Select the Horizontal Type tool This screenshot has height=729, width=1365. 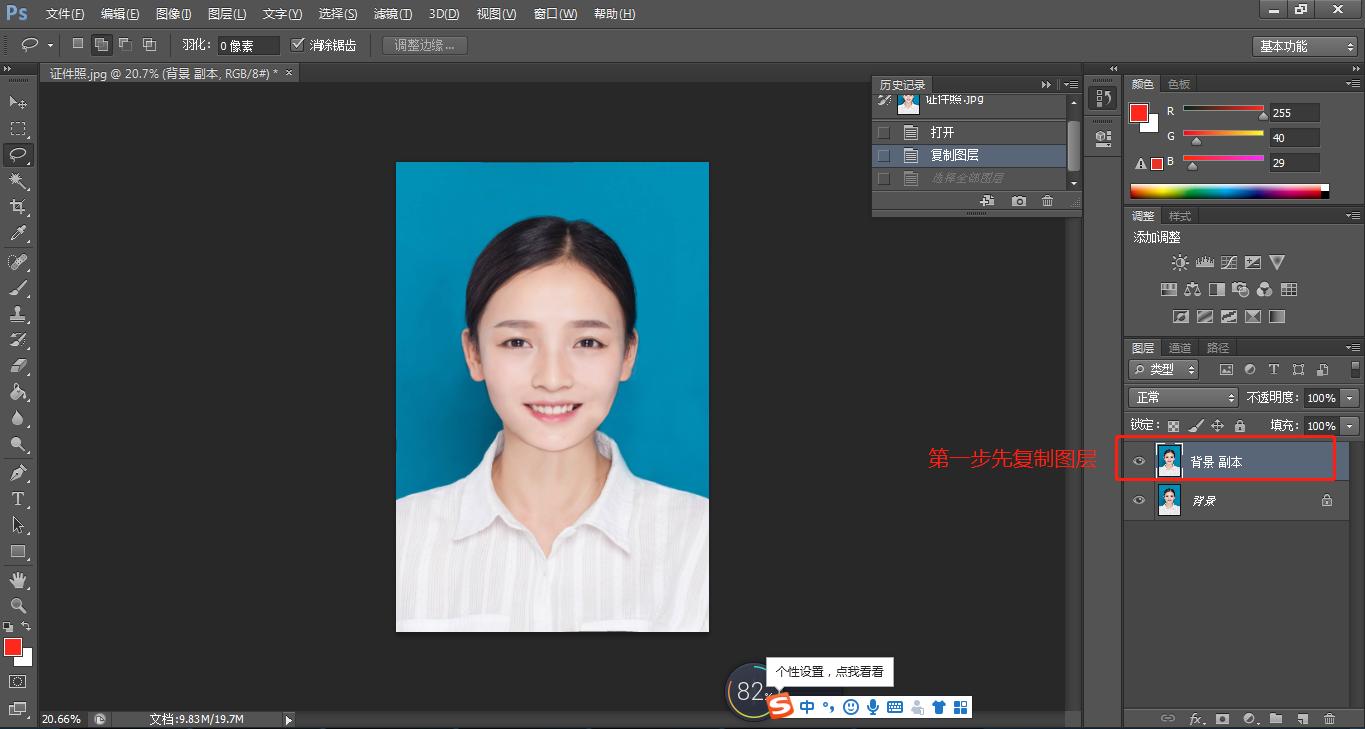18,497
